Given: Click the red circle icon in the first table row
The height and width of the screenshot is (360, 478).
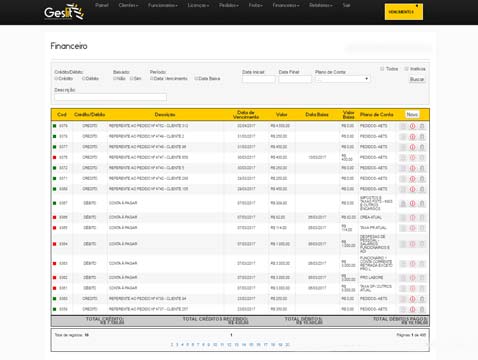Looking at the screenshot, I should coord(412,126).
